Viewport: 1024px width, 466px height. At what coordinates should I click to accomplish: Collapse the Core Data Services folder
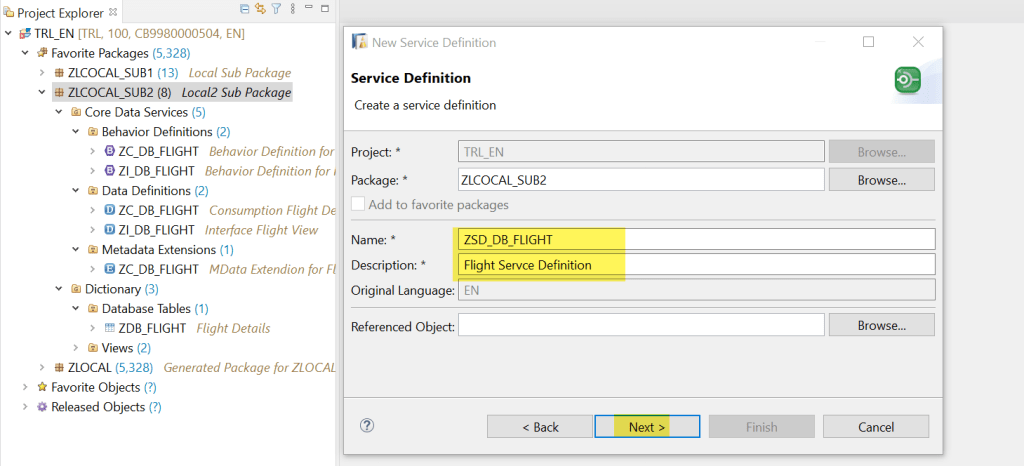[x=58, y=112]
